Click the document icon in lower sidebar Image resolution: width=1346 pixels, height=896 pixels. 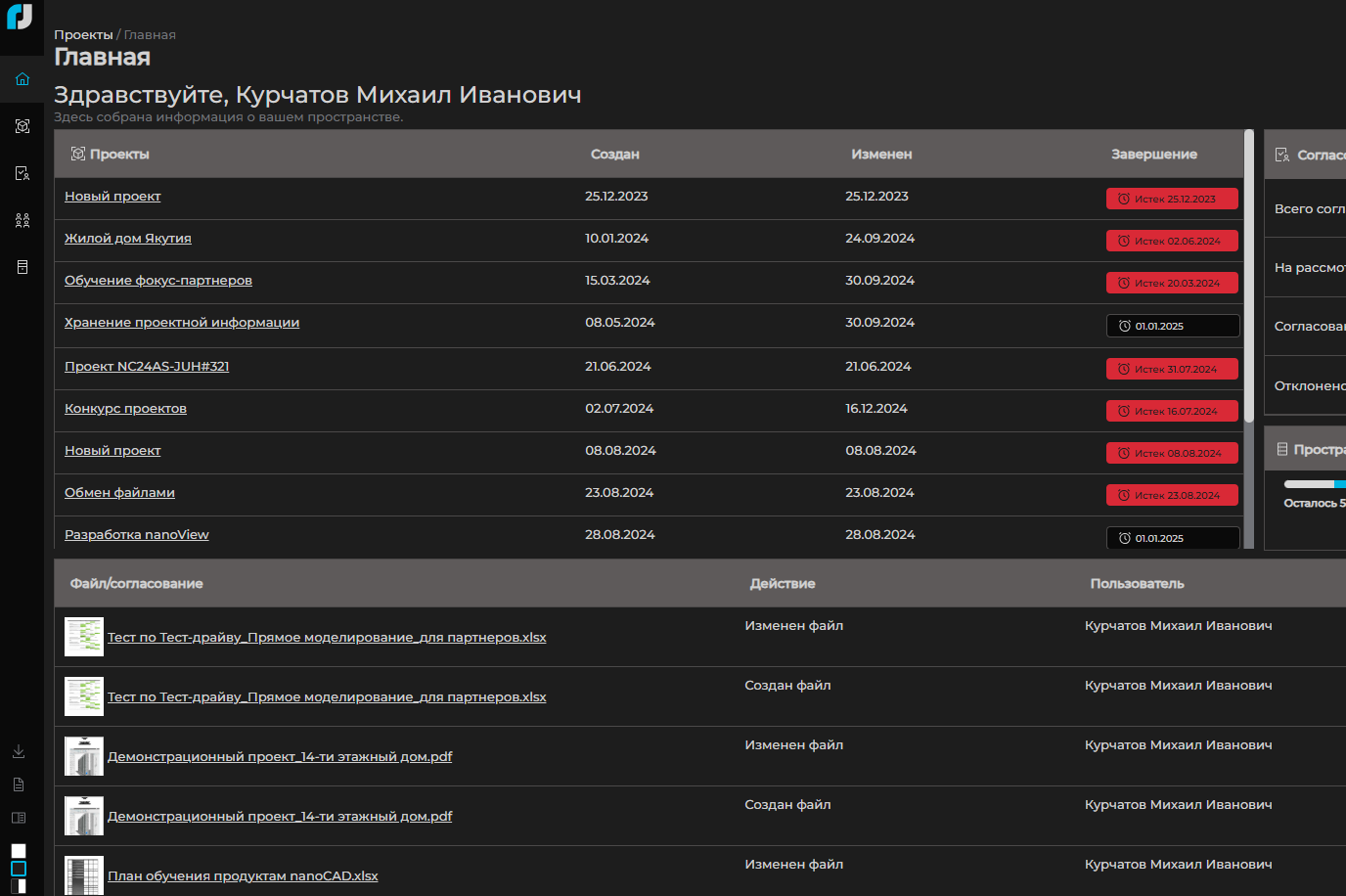click(19, 784)
